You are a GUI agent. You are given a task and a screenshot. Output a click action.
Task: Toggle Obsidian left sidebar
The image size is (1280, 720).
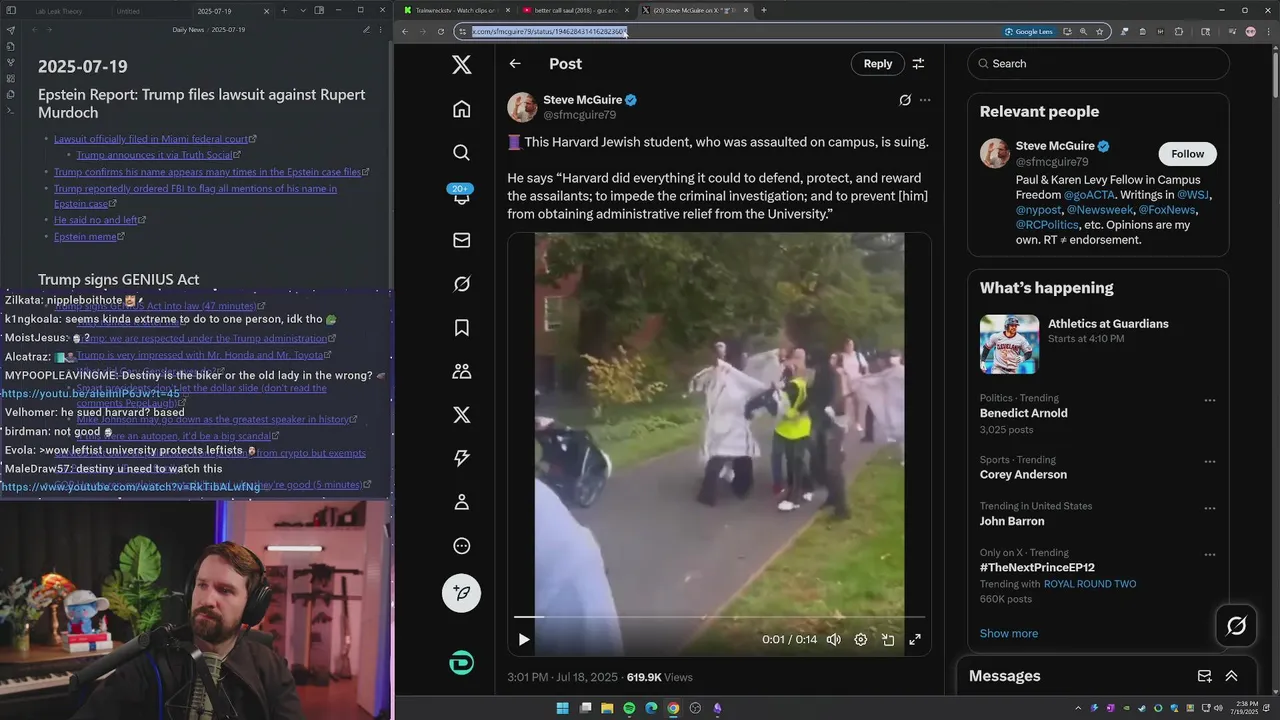coord(10,11)
